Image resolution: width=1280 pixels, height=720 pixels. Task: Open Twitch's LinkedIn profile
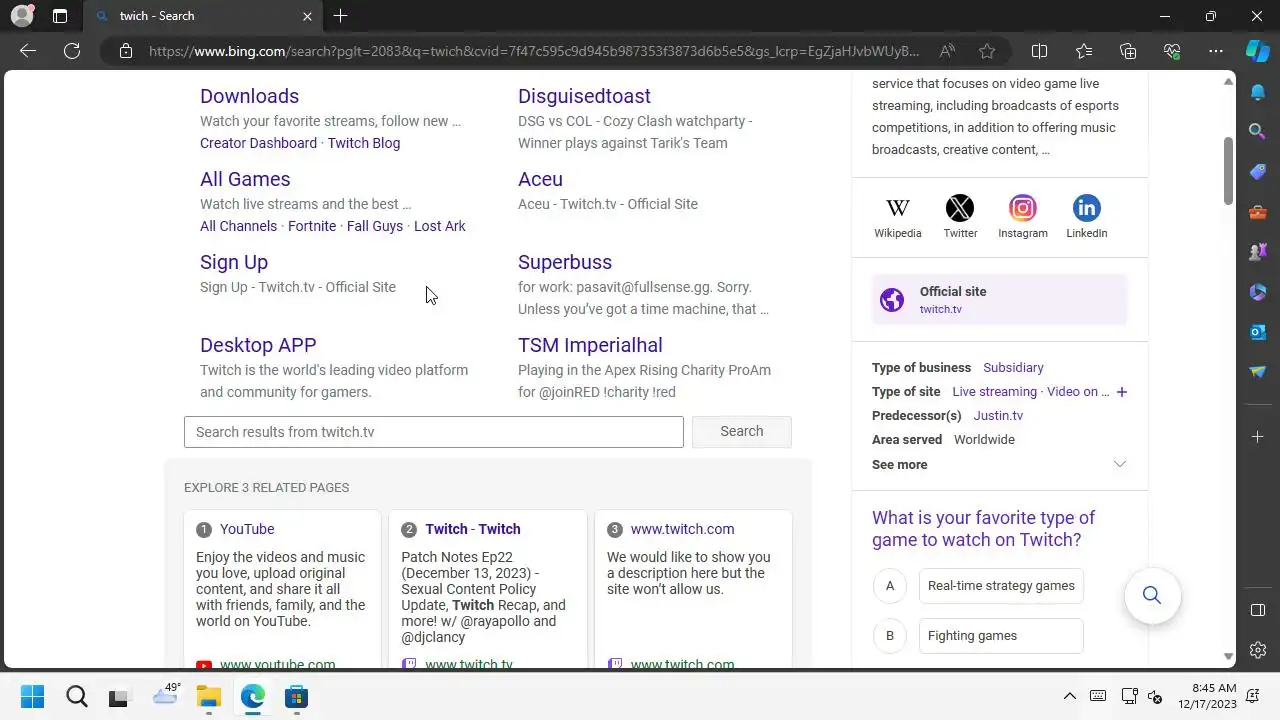(1086, 216)
